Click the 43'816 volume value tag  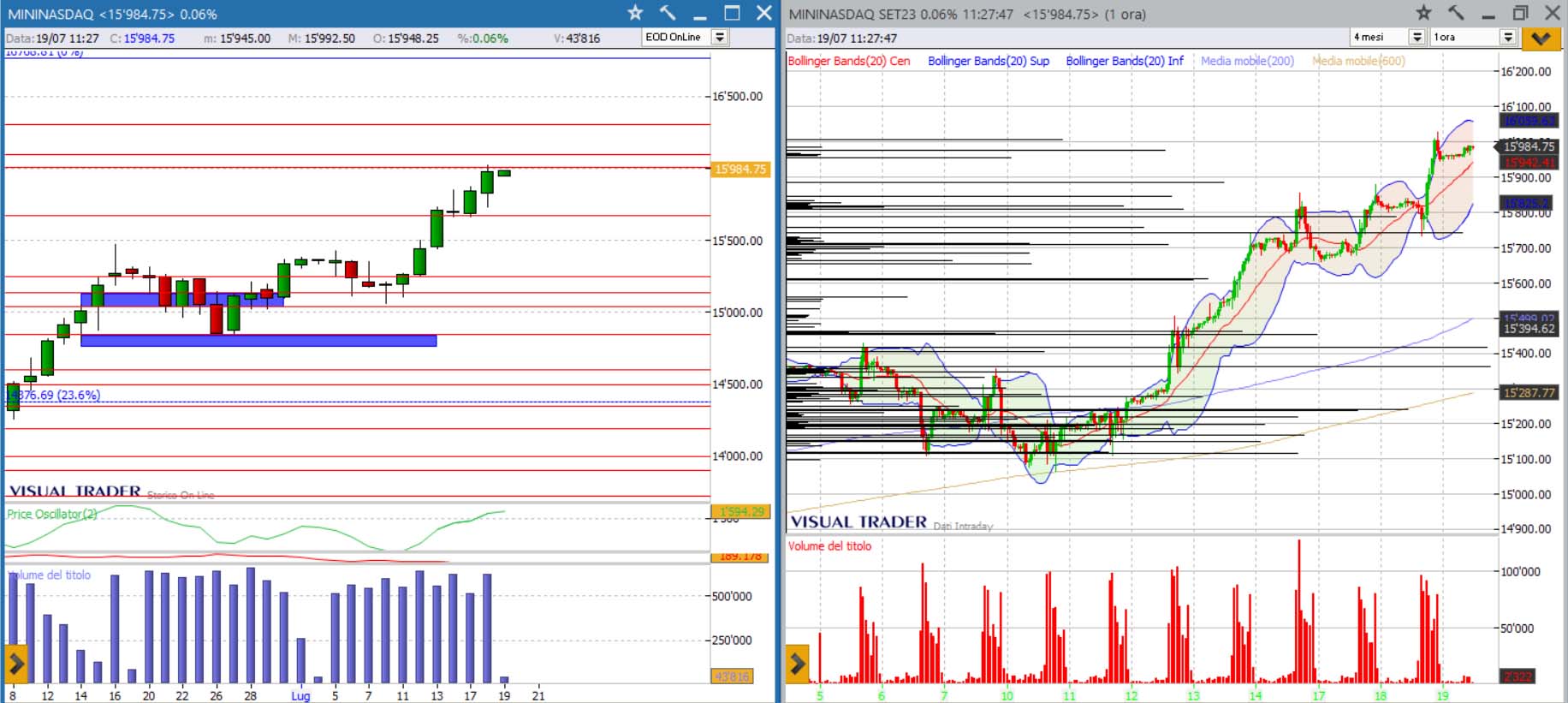732,676
